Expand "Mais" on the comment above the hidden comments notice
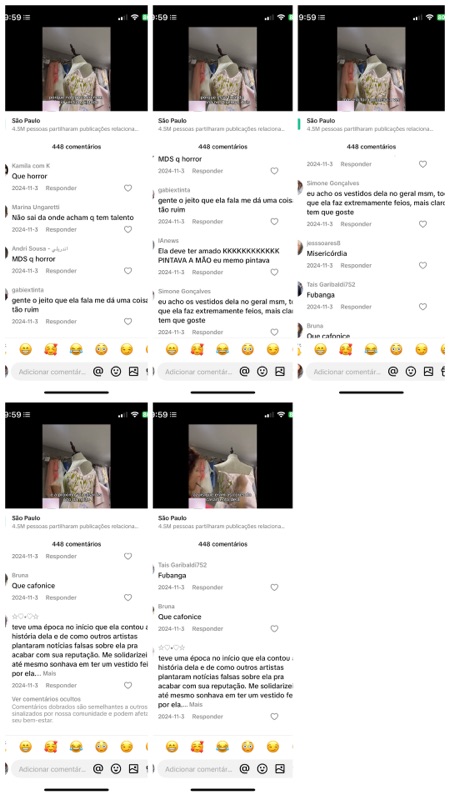The width and height of the screenshot is (450, 800). (x=49, y=673)
